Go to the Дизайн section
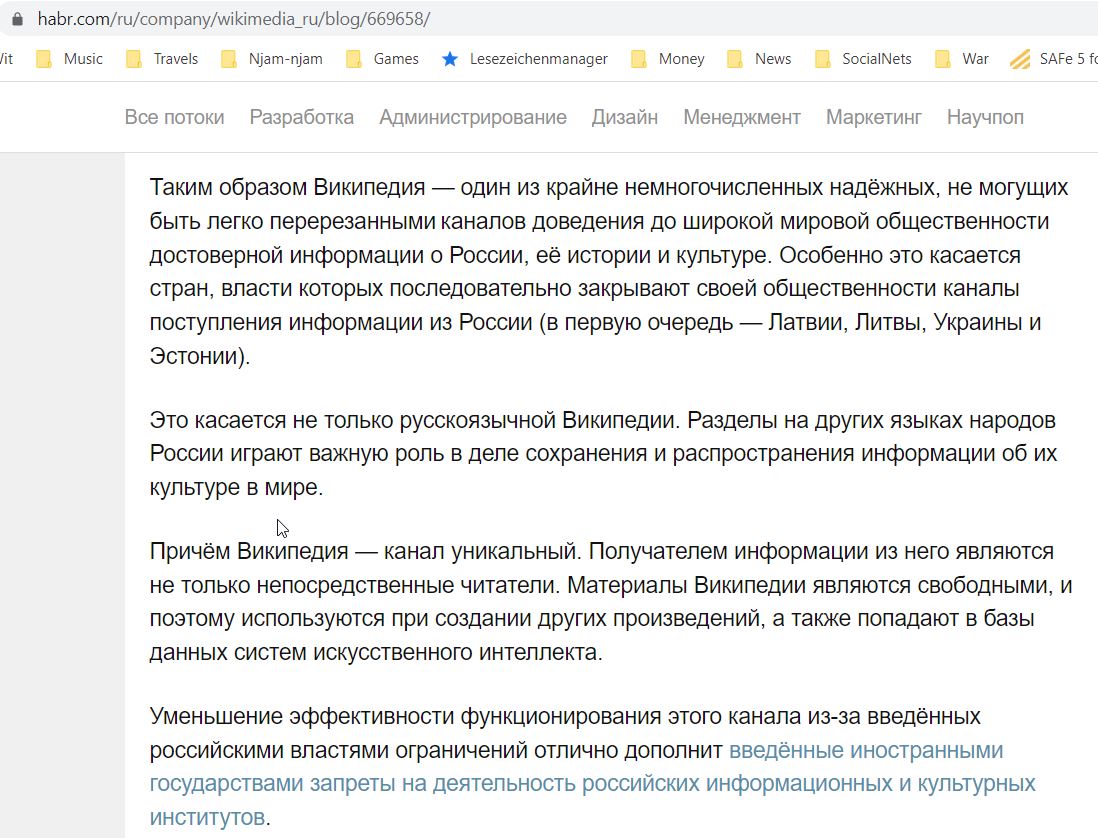This screenshot has width=1098, height=838. click(x=625, y=117)
